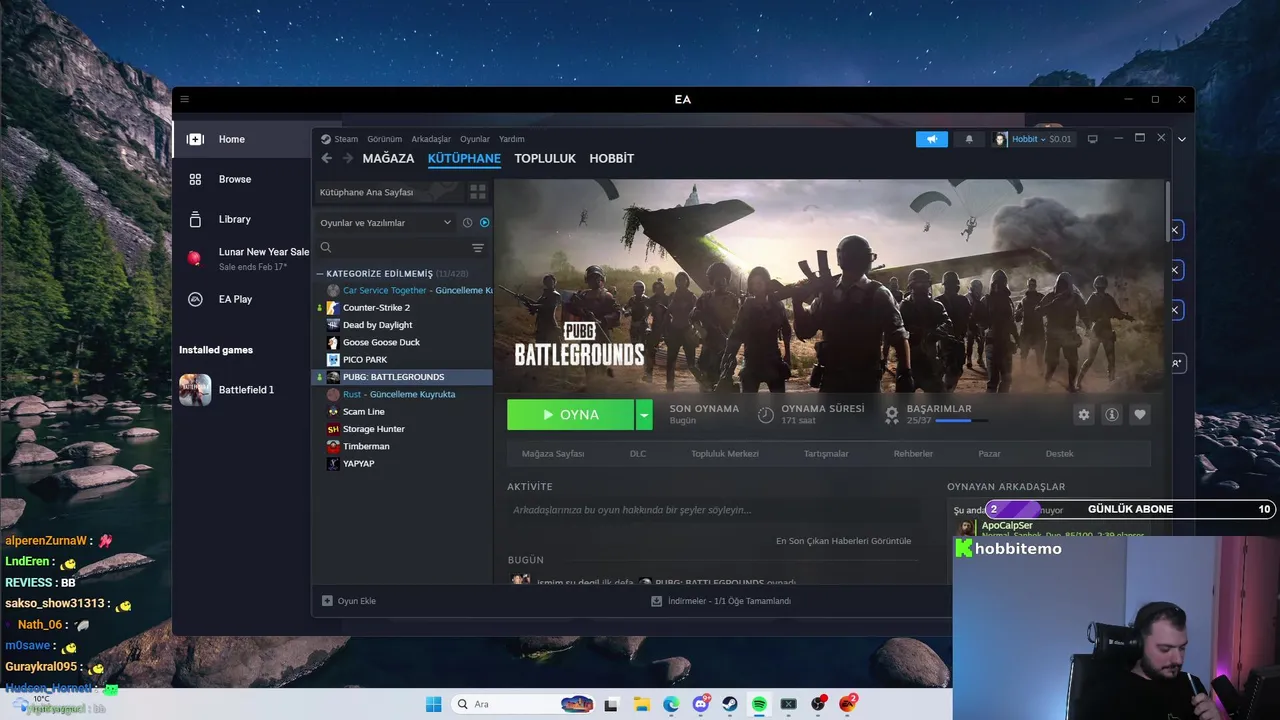Select PUBG: BATTLEGROUNDS in game list
Viewport: 1280px width, 720px height.
click(x=403, y=377)
